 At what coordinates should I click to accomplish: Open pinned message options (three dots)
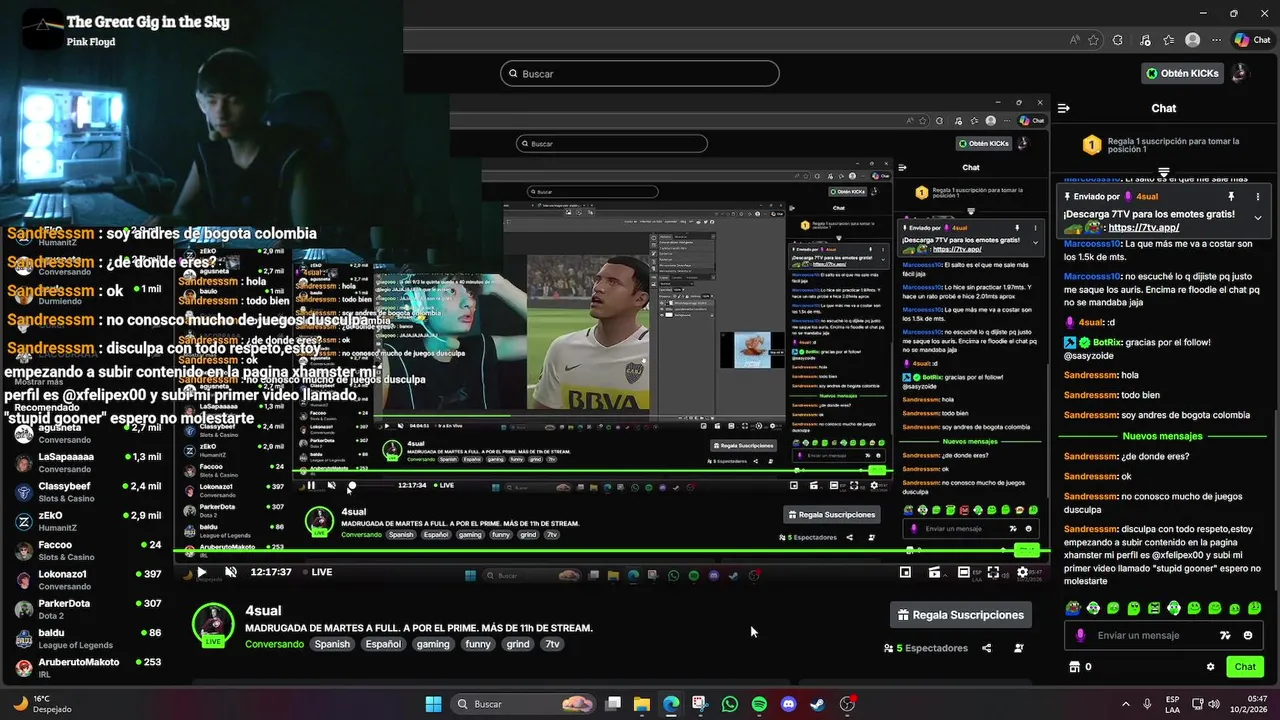coord(1259,196)
